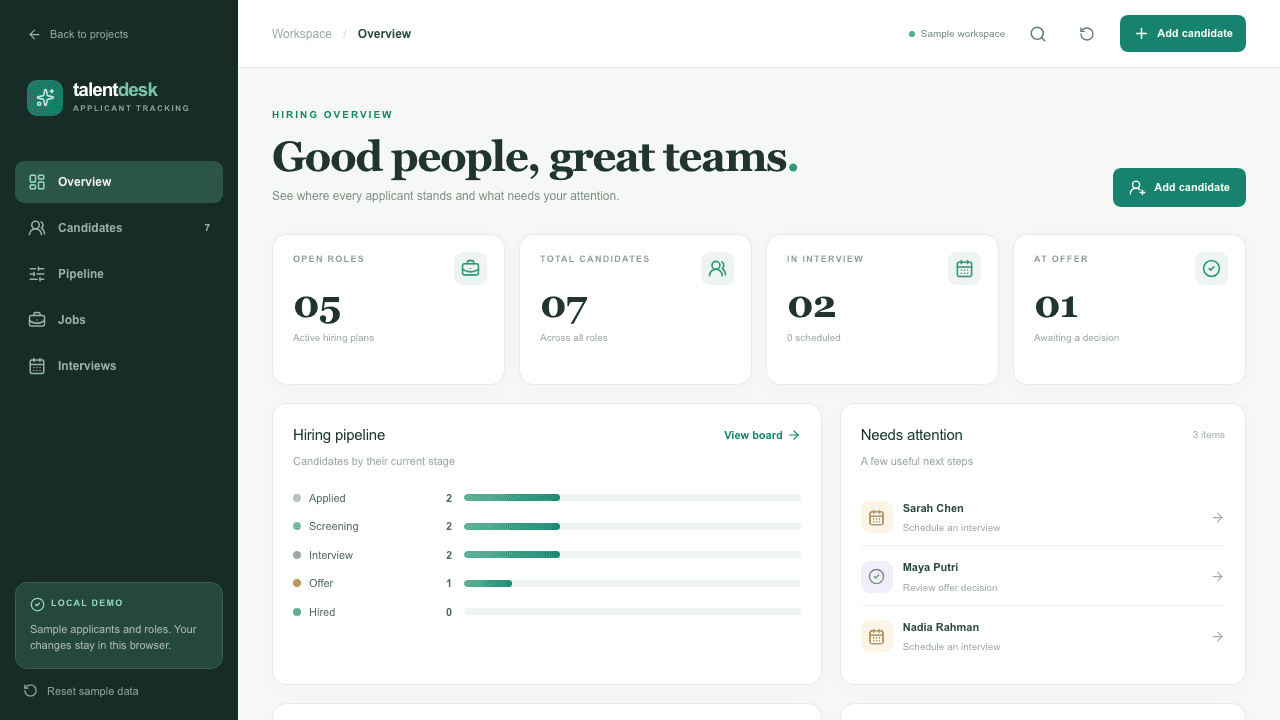Click Add candidate button beside the headline
This screenshot has width=1280, height=720.
pyautogui.click(x=1179, y=187)
